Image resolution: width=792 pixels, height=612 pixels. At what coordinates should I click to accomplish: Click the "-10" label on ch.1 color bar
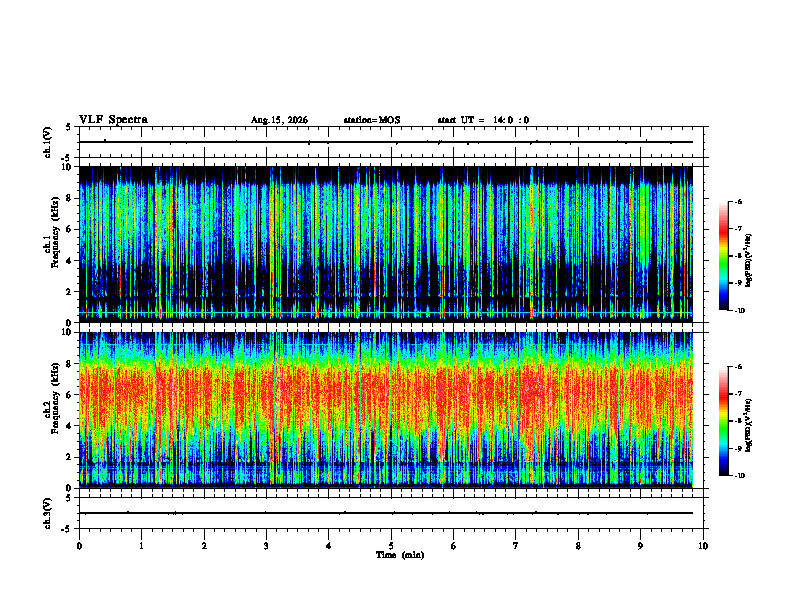click(x=739, y=311)
